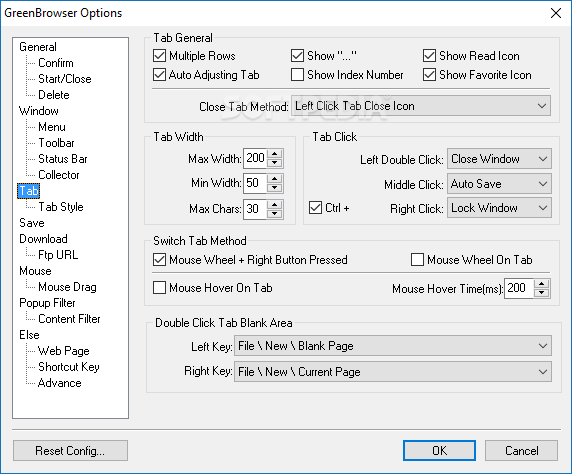Open the Left Double Click dropdown
The image size is (572, 474).
tap(499, 159)
